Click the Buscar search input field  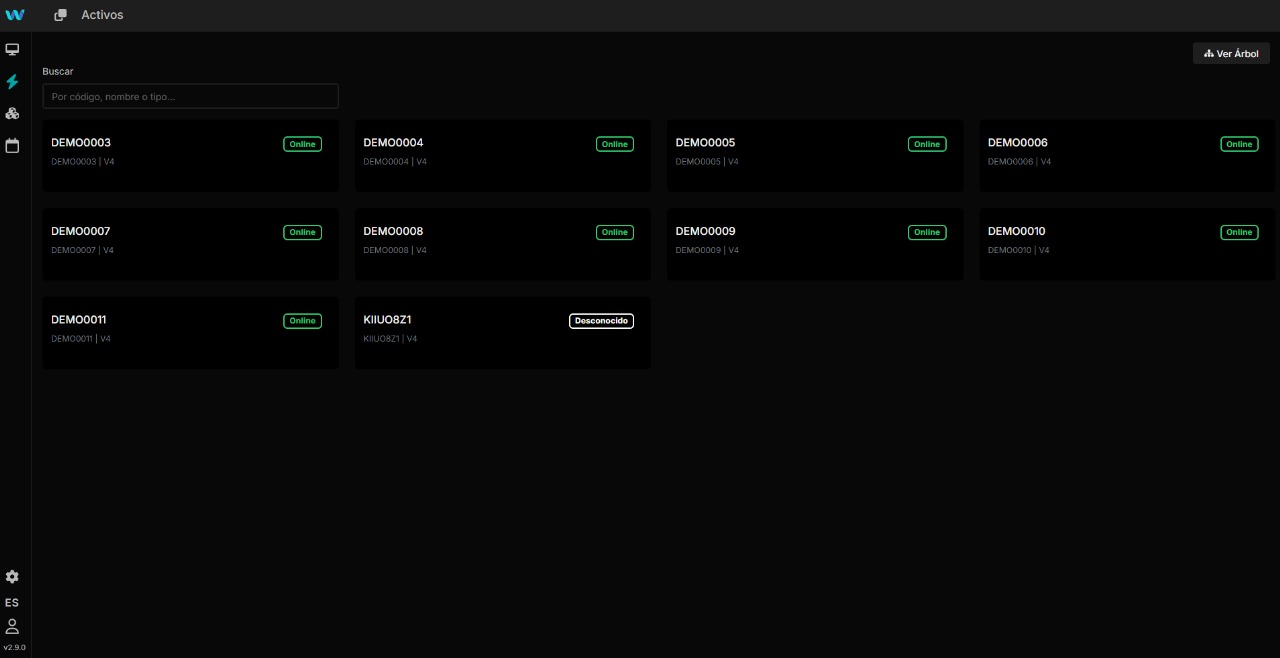pyautogui.click(x=190, y=96)
